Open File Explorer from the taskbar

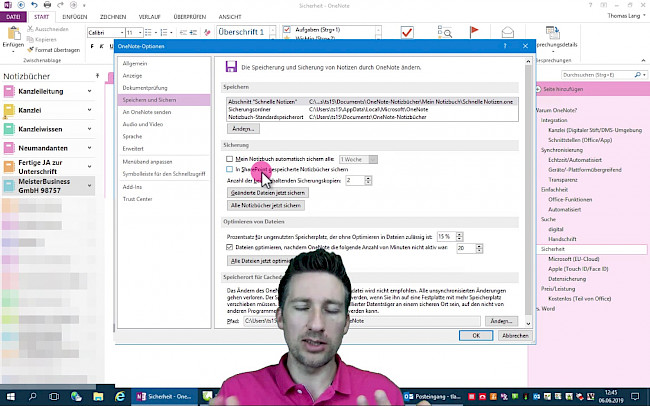coord(98,396)
